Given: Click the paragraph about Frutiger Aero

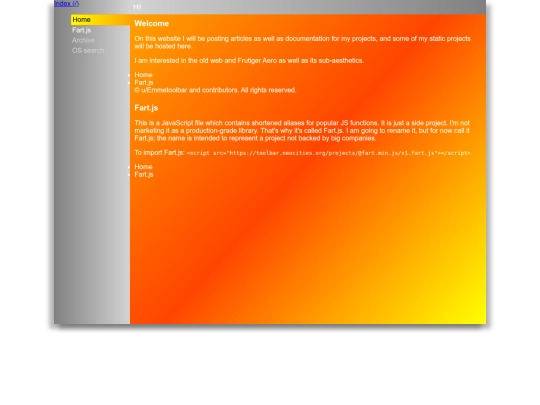Looking at the screenshot, I should coord(249,61).
